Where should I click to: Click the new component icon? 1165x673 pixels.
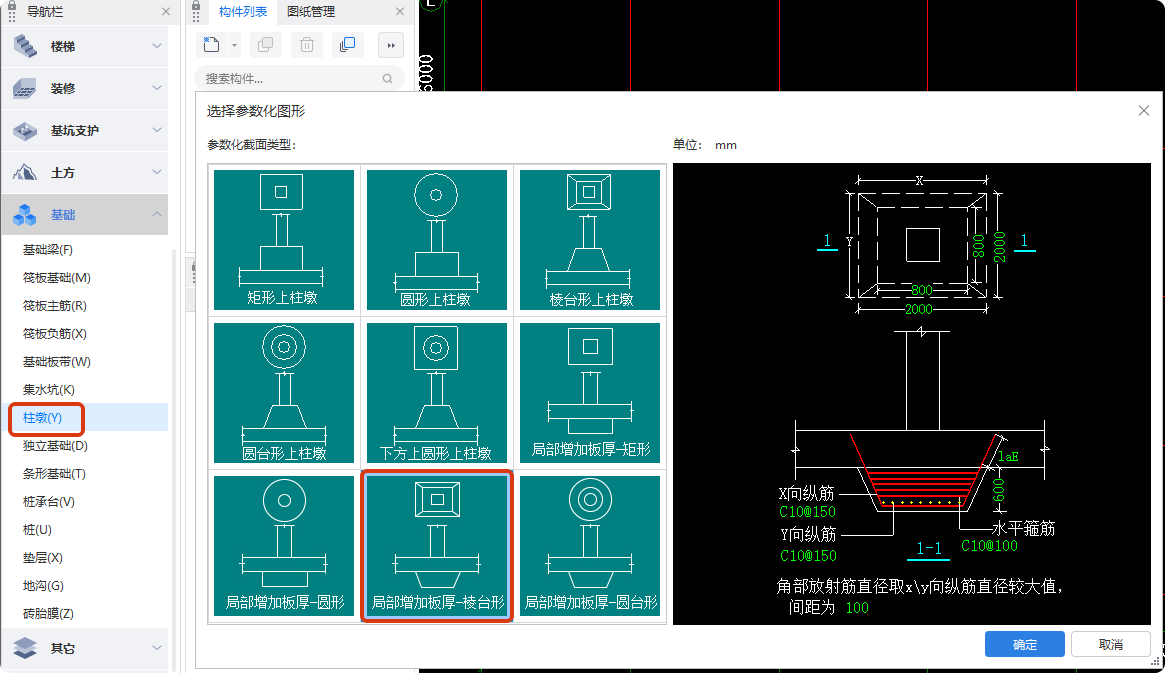212,45
